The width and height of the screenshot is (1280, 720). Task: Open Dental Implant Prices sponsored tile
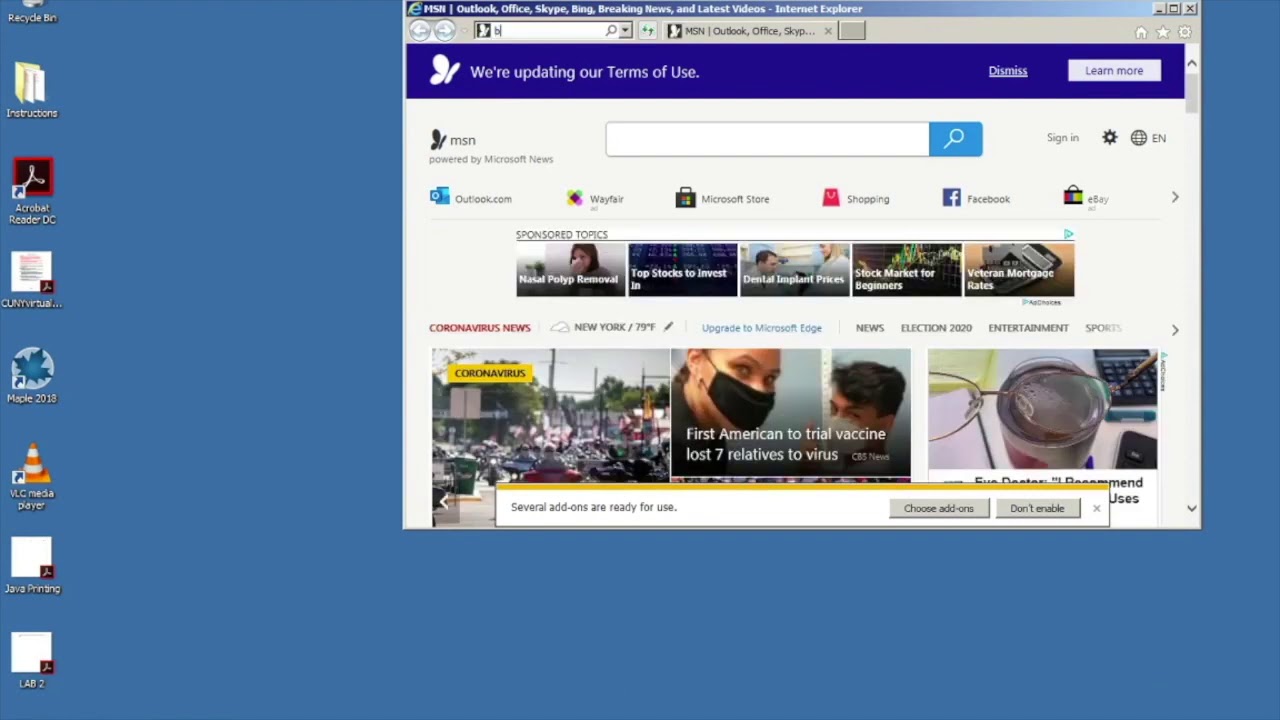[x=794, y=270]
